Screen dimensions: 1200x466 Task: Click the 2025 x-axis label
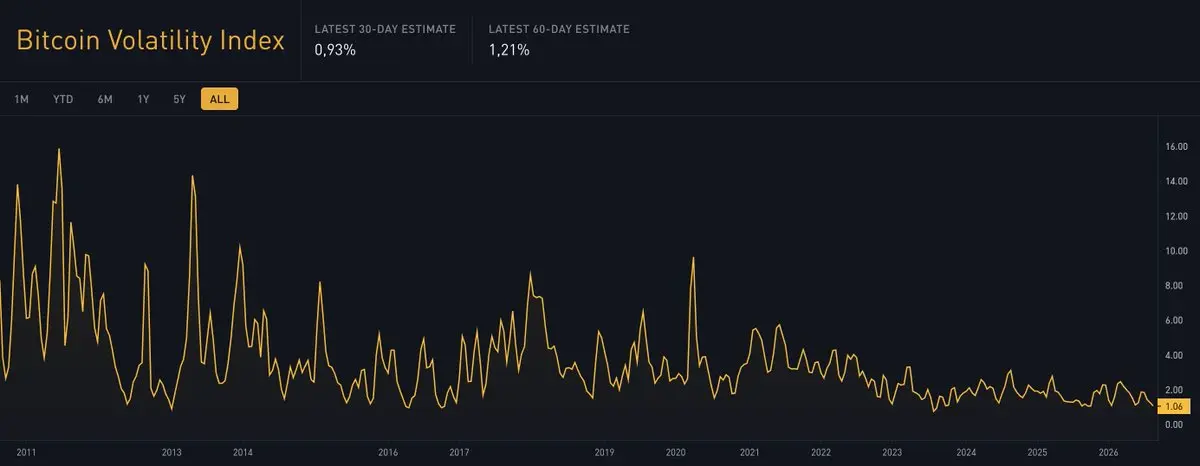(1038, 452)
